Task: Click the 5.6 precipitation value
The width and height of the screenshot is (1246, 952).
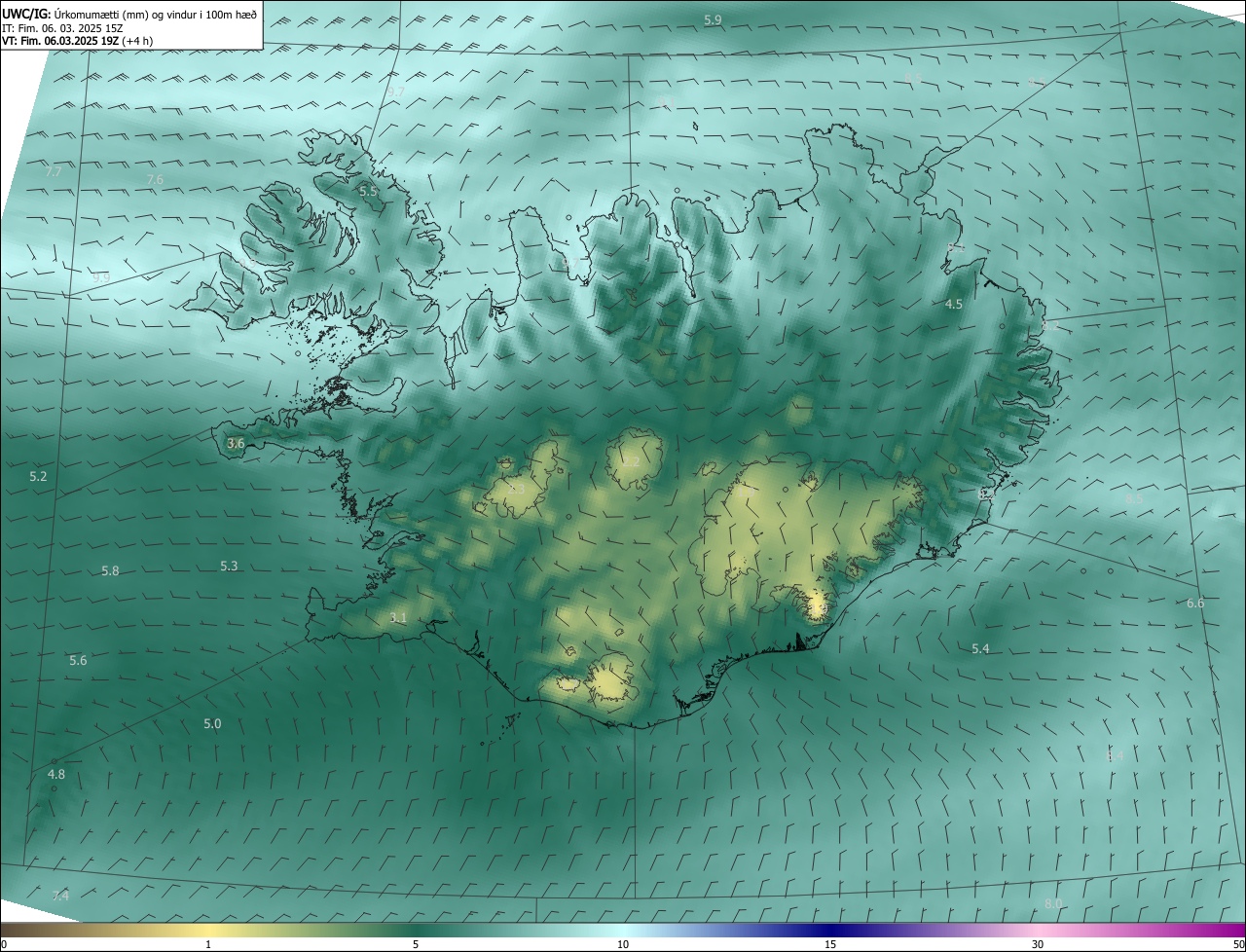Action: tap(78, 660)
